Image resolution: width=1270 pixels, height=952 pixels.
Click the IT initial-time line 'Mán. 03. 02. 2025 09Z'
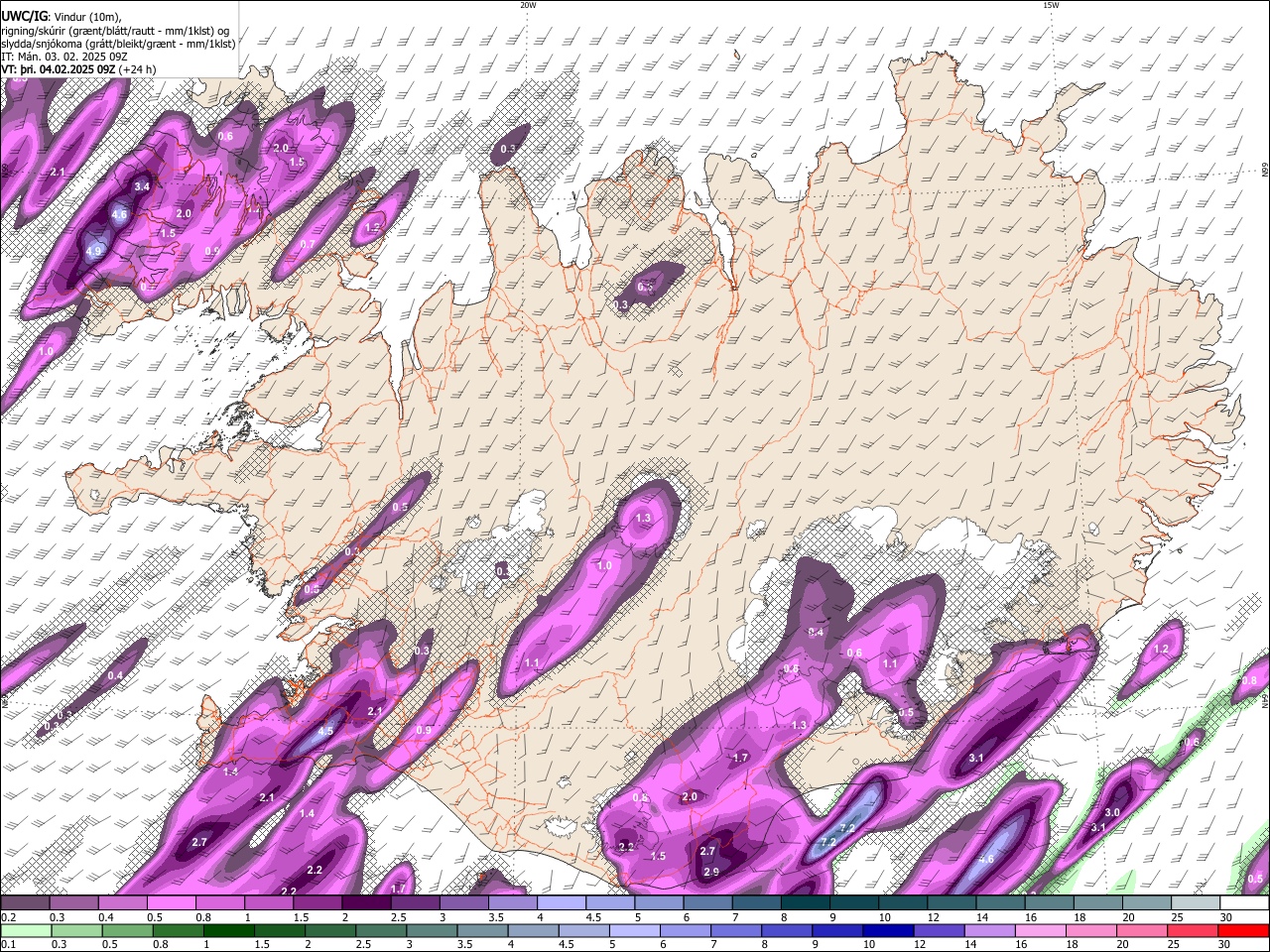(x=69, y=57)
